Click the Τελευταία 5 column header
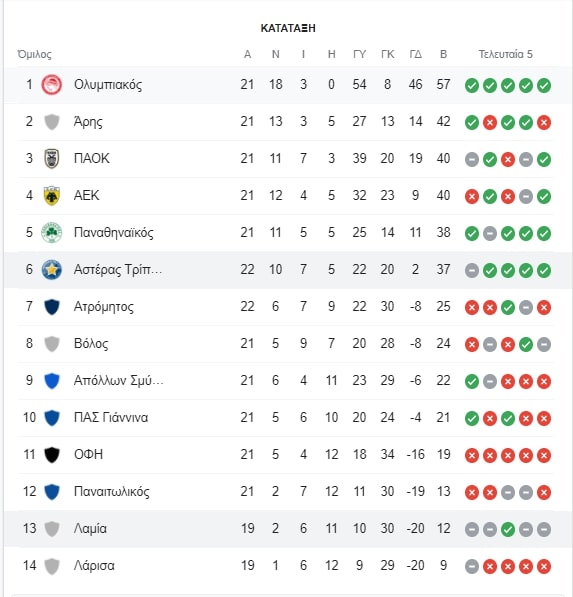The image size is (573, 597). [x=505, y=54]
